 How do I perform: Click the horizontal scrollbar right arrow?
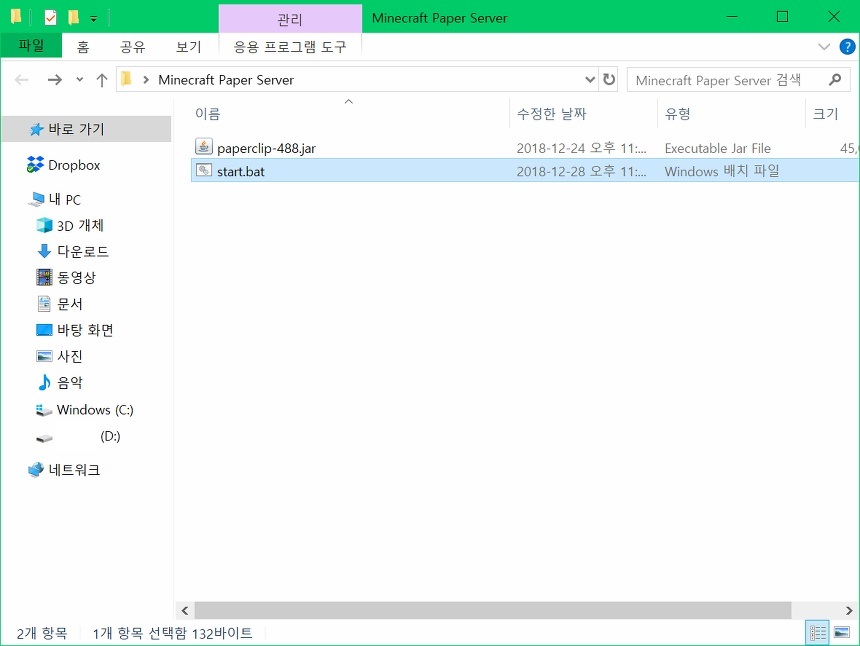[x=849, y=610]
